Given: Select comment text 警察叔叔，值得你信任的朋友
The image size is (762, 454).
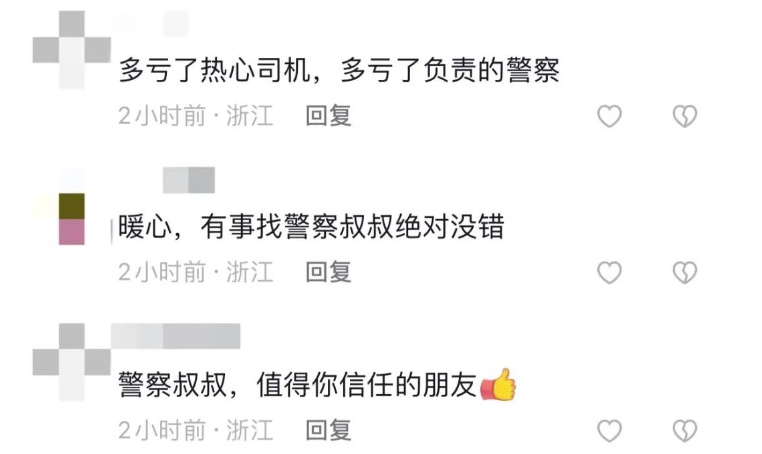Looking at the screenshot, I should click(297, 385).
